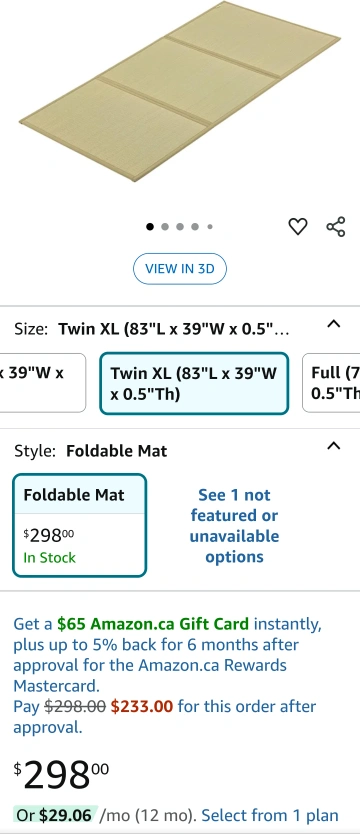This screenshot has width=360, height=834.
Task: Tap the heart wishlist icon
Action: coord(298,227)
